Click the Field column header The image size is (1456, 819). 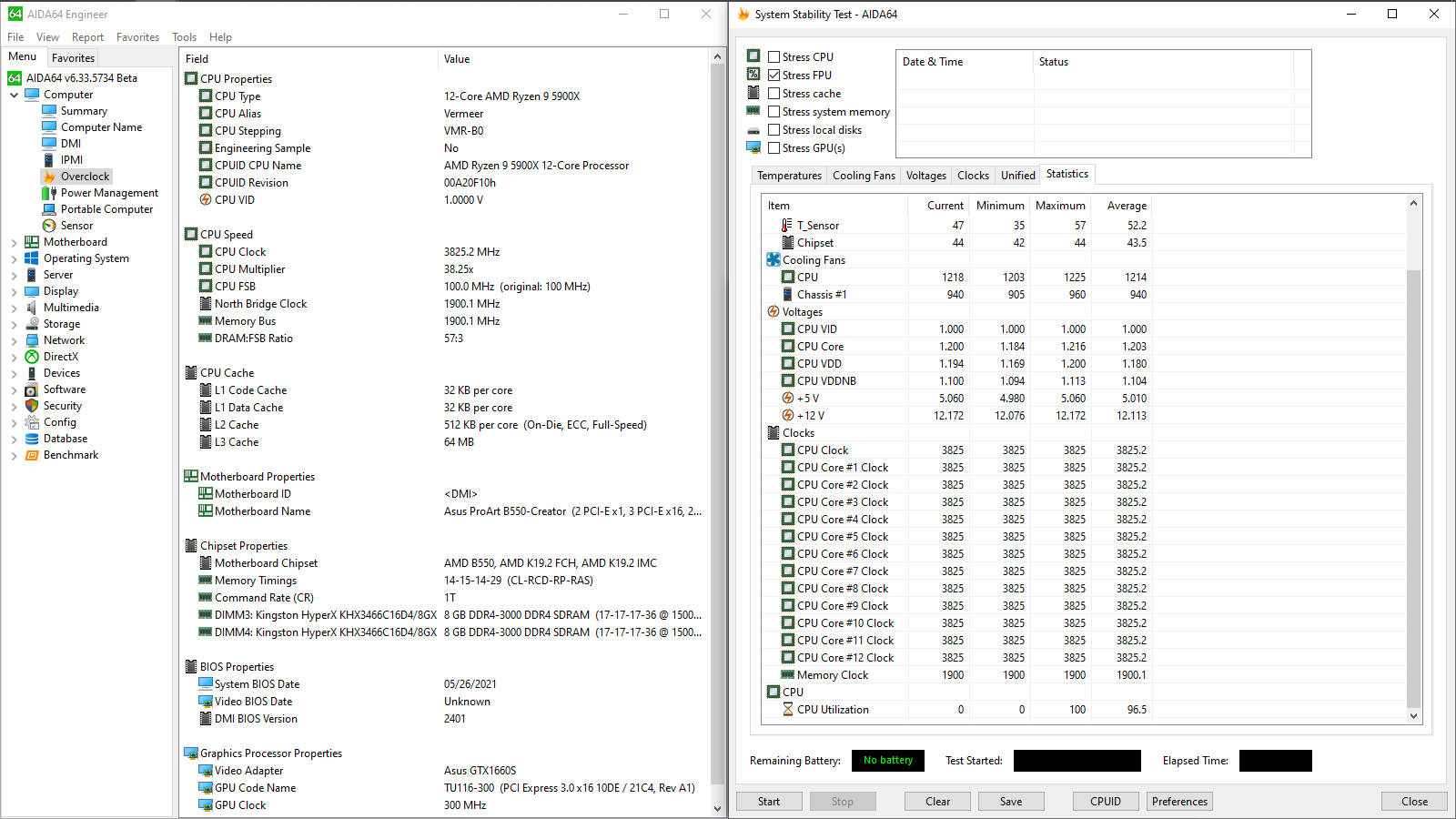308,59
